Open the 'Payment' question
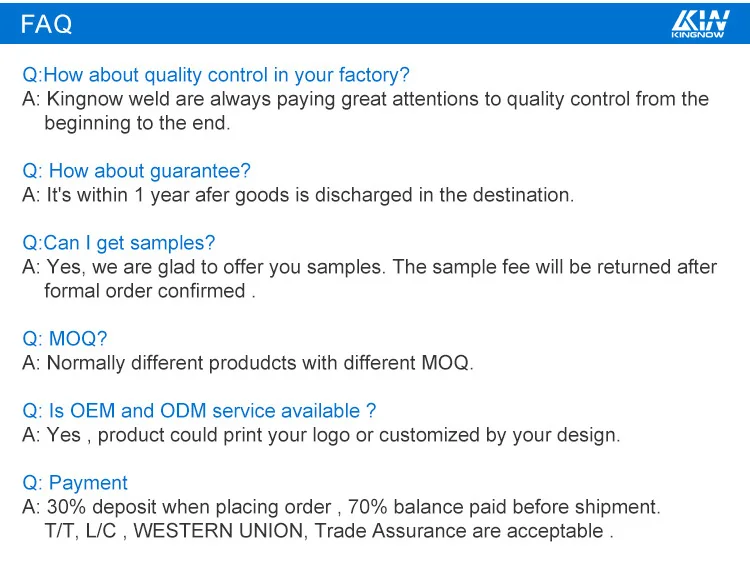750x567 pixels. [75, 483]
